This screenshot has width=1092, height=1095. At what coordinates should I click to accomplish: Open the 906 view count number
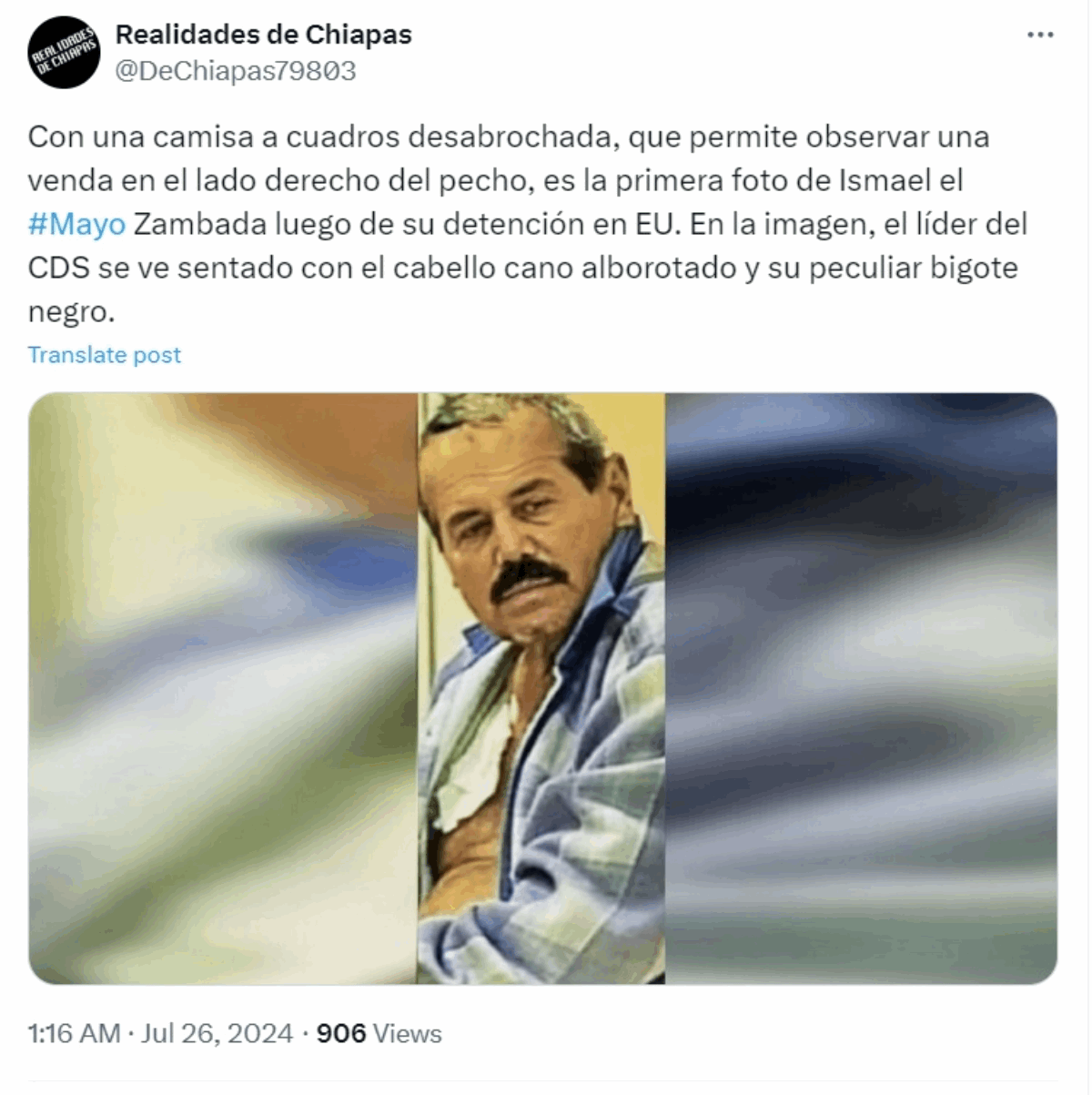click(x=341, y=1034)
